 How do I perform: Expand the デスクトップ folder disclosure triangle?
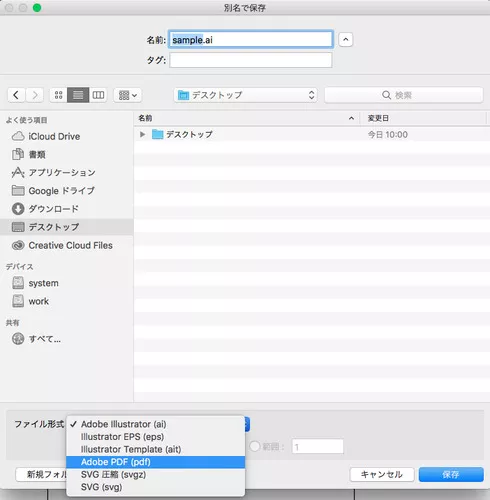(142, 134)
